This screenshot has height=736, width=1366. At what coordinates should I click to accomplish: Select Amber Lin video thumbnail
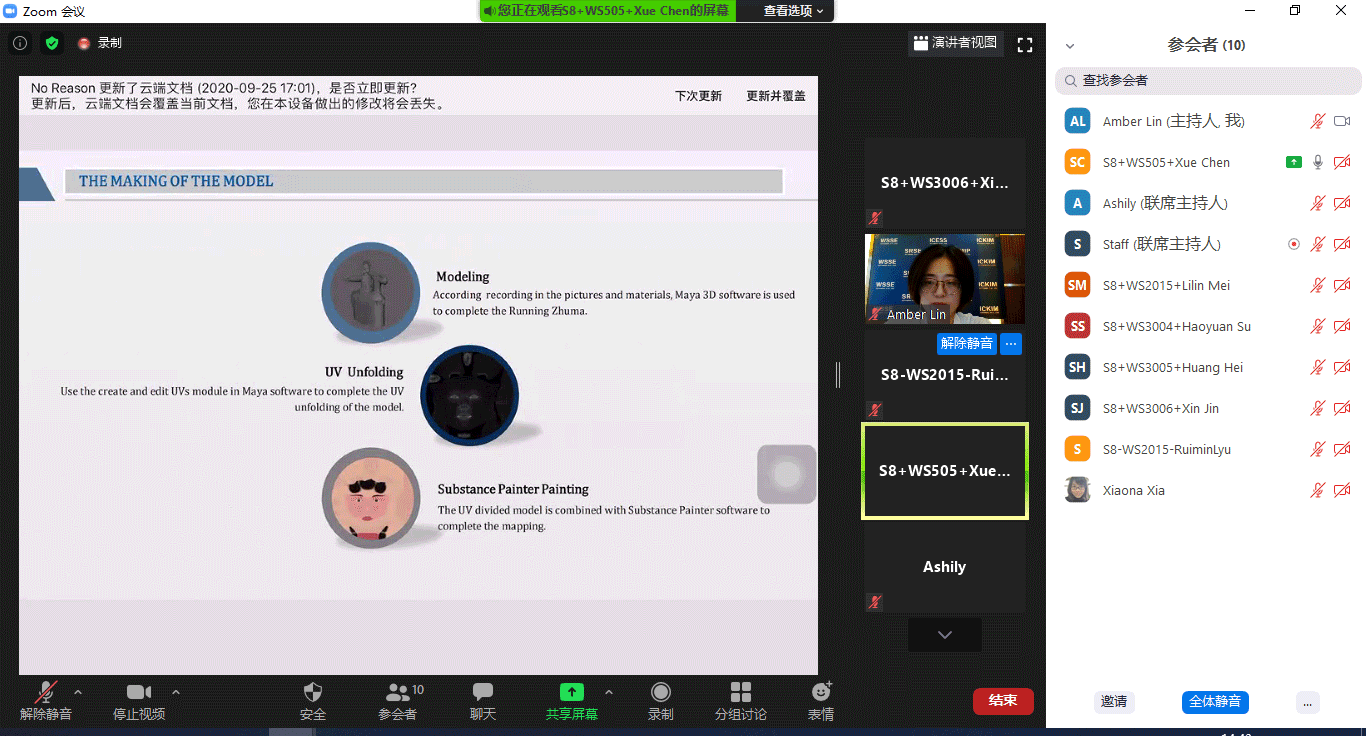click(x=945, y=279)
